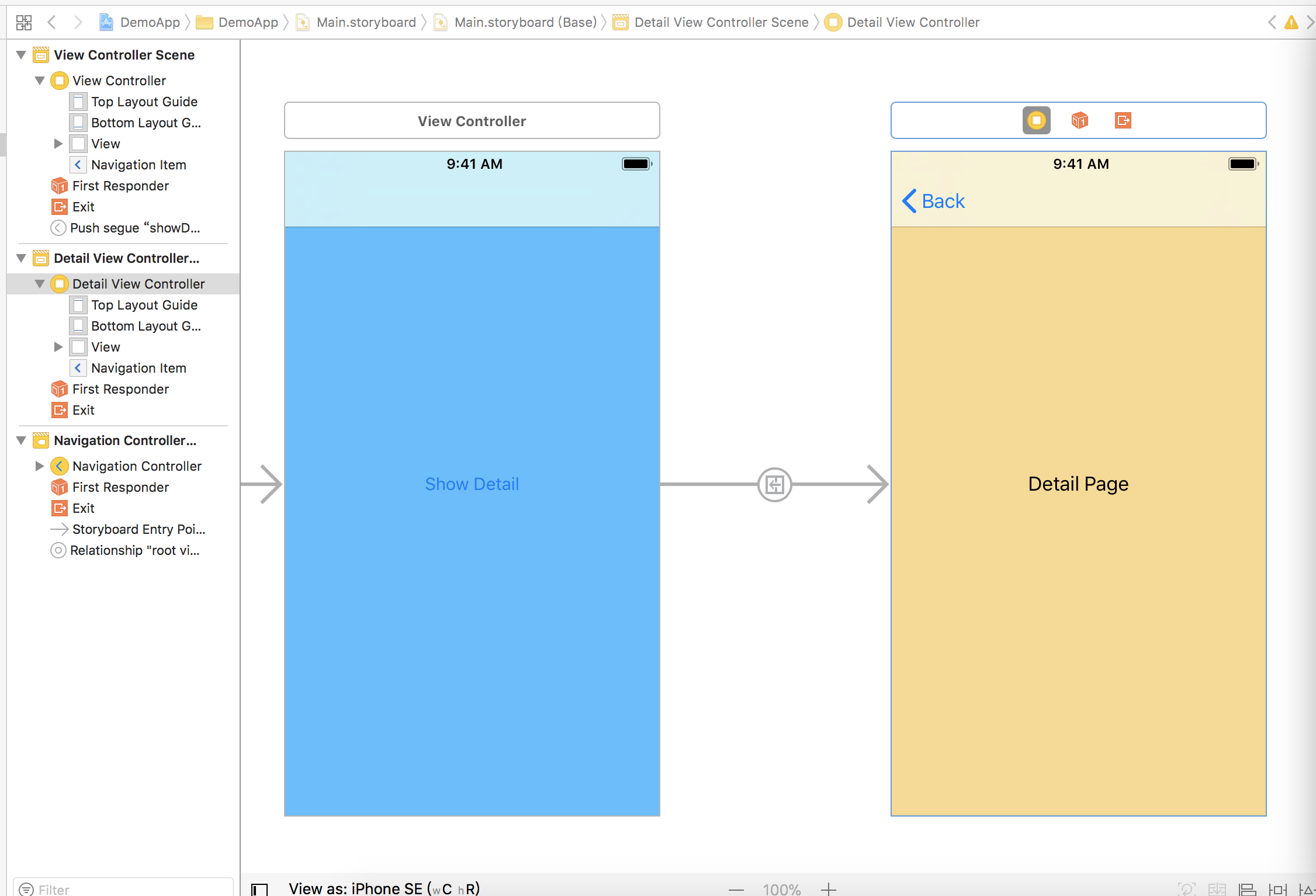Click the related items grid icon

[24, 22]
